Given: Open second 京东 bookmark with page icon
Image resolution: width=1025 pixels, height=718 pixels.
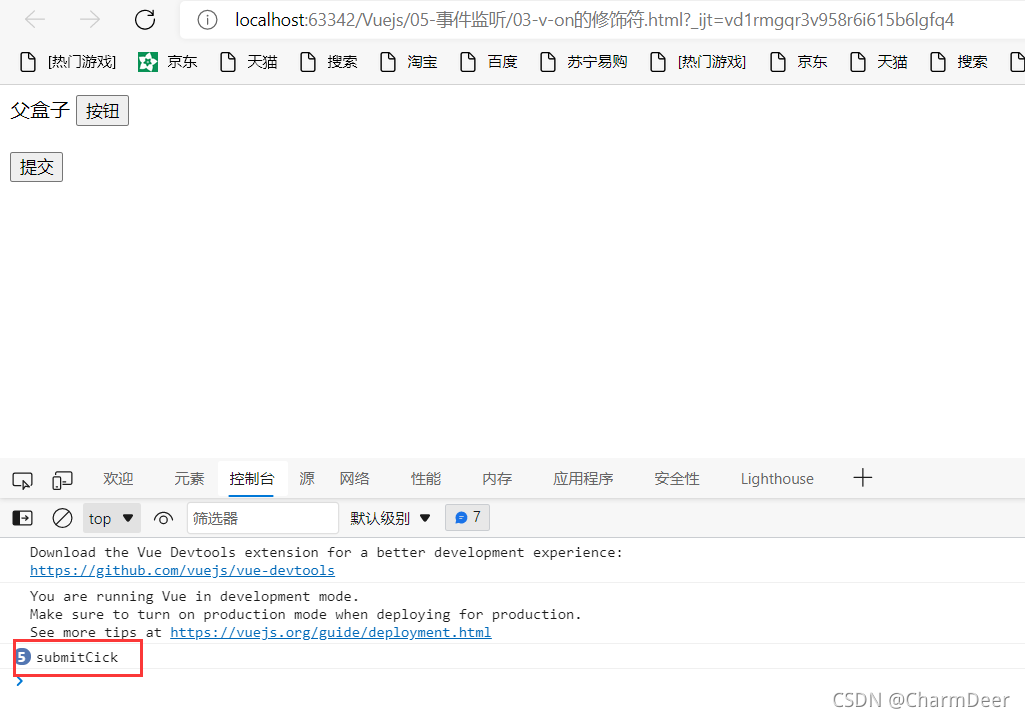Looking at the screenshot, I should click(x=799, y=62).
